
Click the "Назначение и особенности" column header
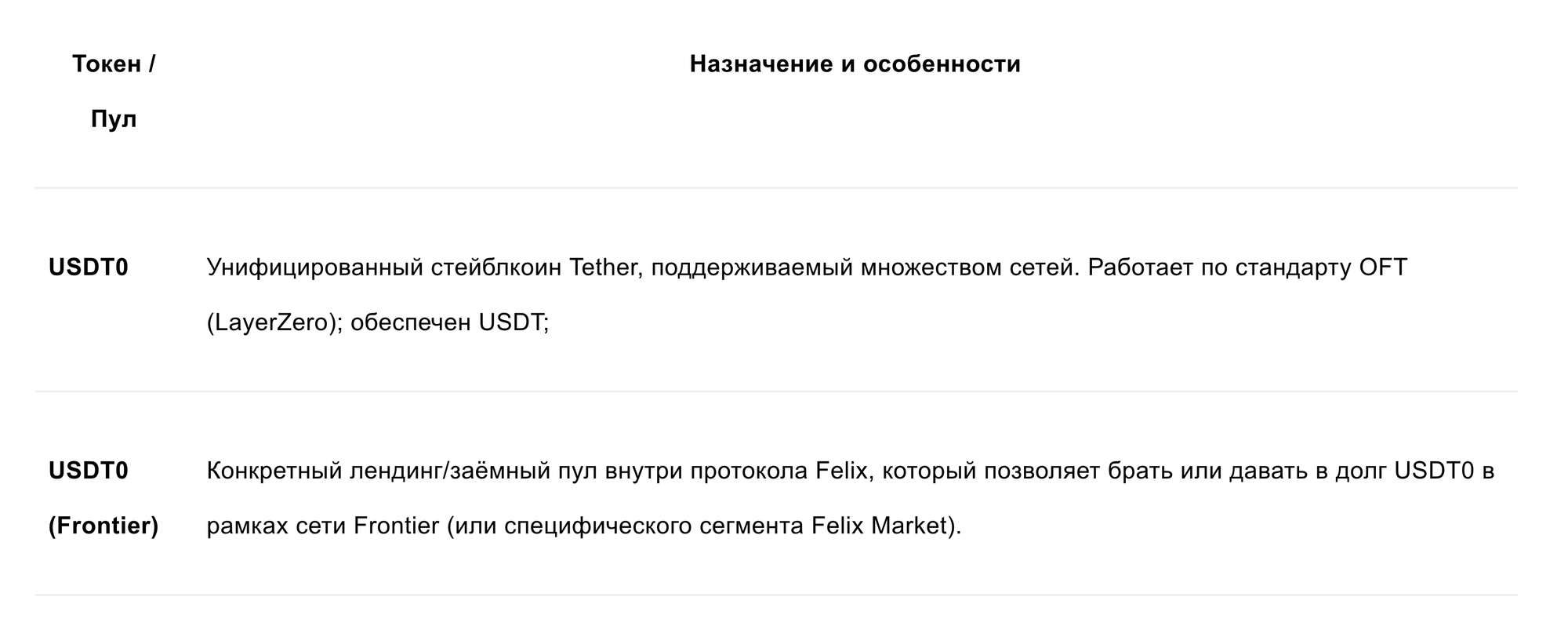pos(855,64)
